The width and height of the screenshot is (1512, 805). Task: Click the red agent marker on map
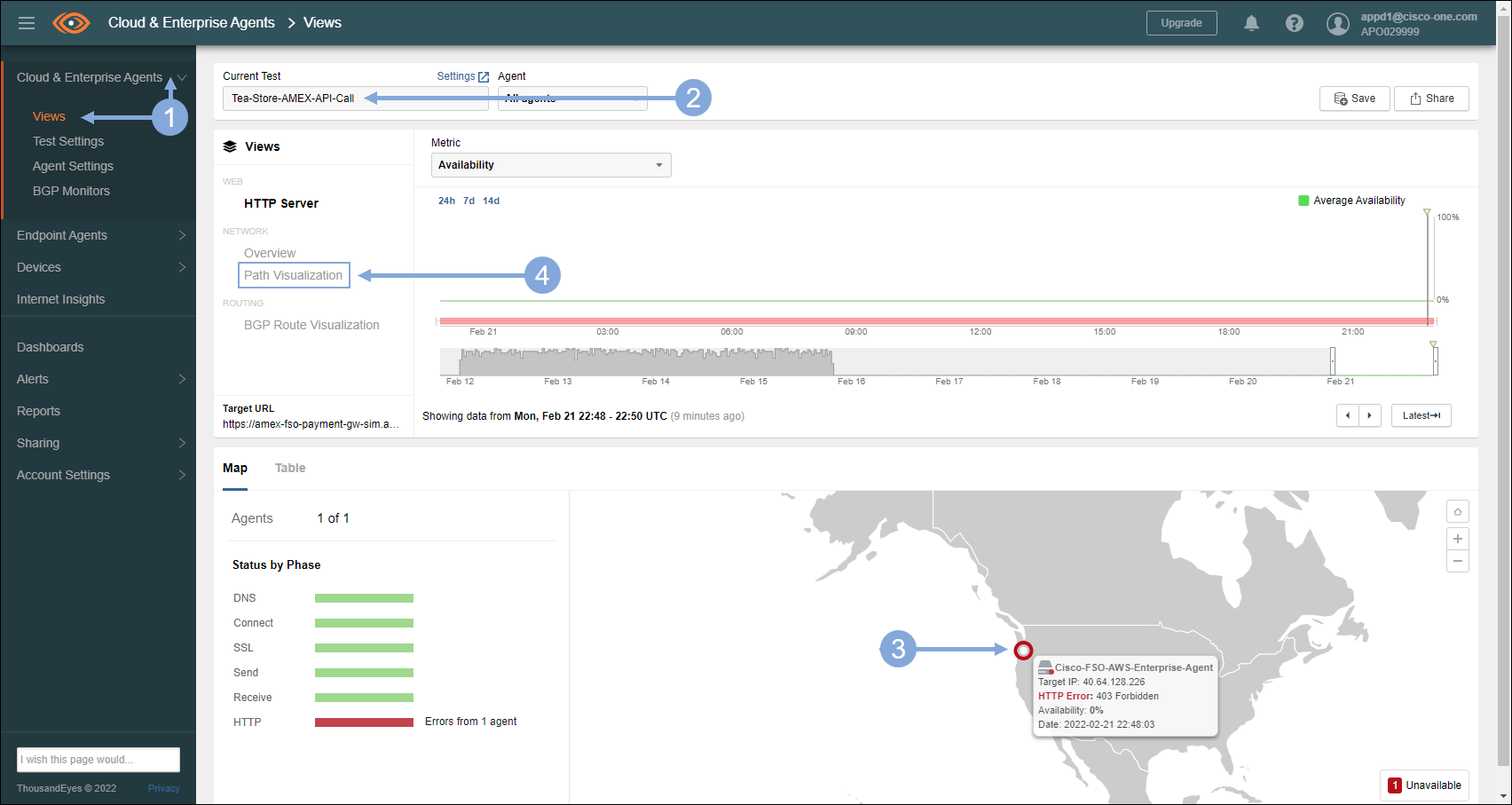1023,651
